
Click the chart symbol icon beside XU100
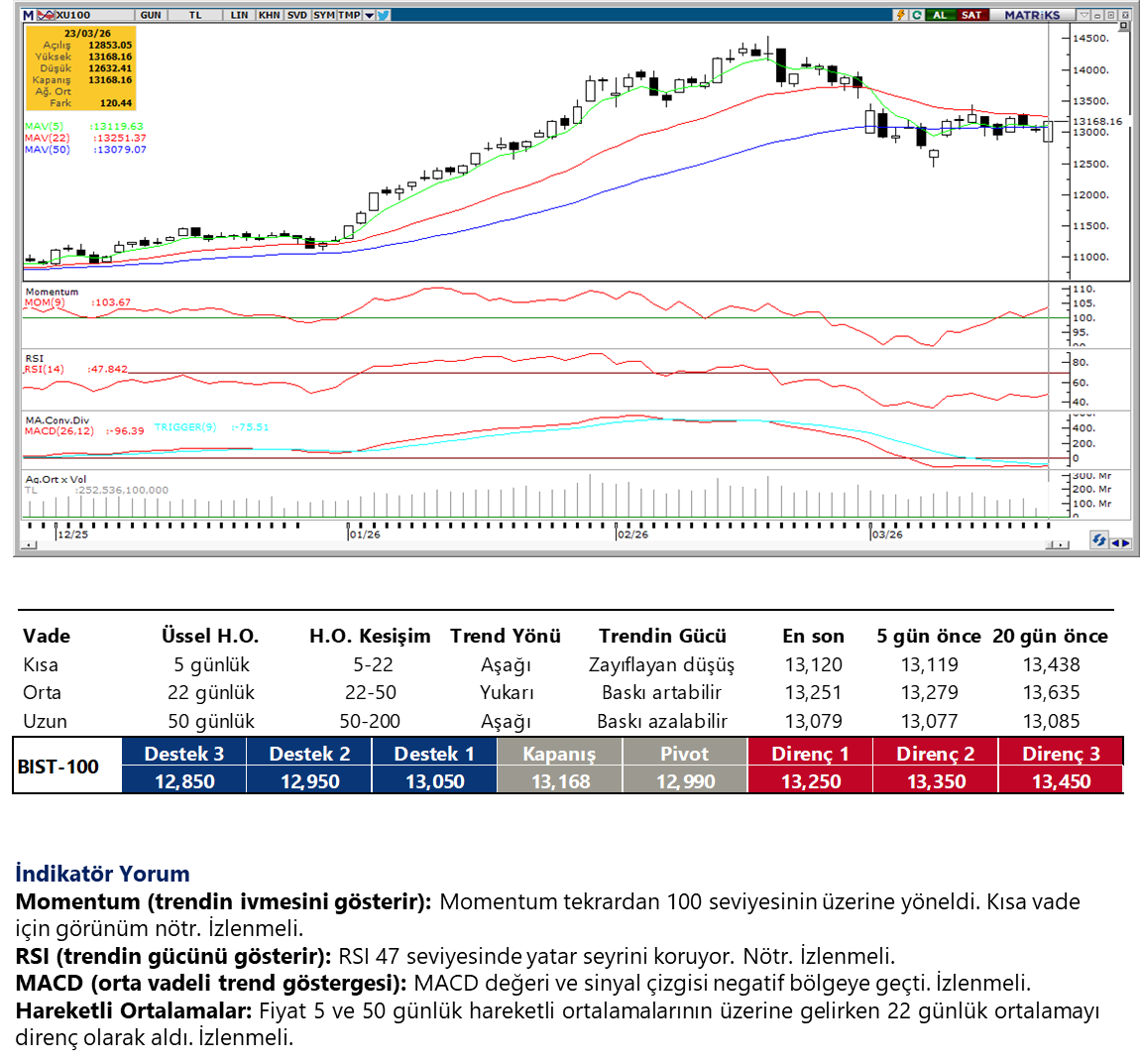[46, 15]
